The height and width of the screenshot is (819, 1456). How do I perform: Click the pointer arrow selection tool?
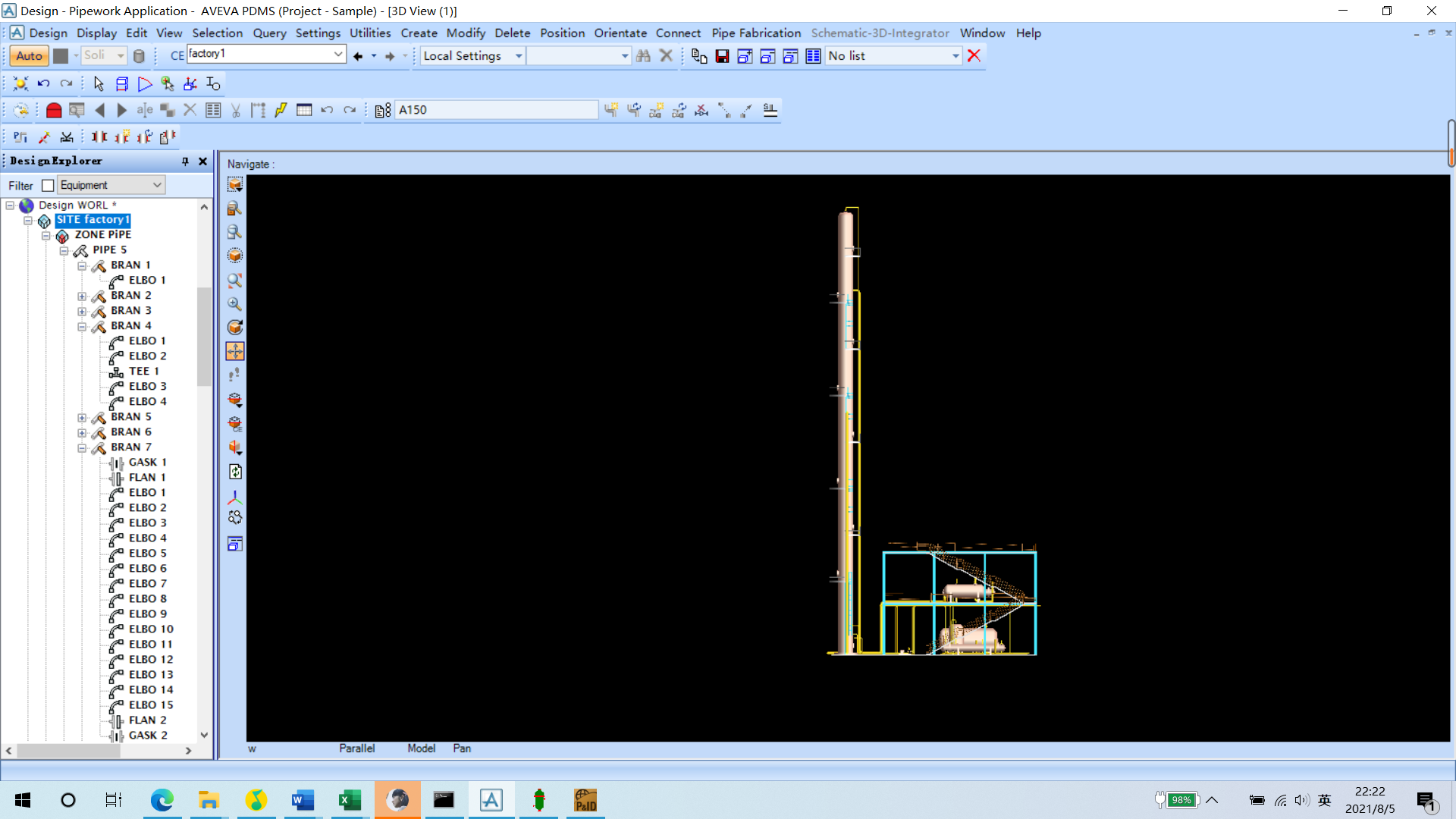[x=99, y=83]
